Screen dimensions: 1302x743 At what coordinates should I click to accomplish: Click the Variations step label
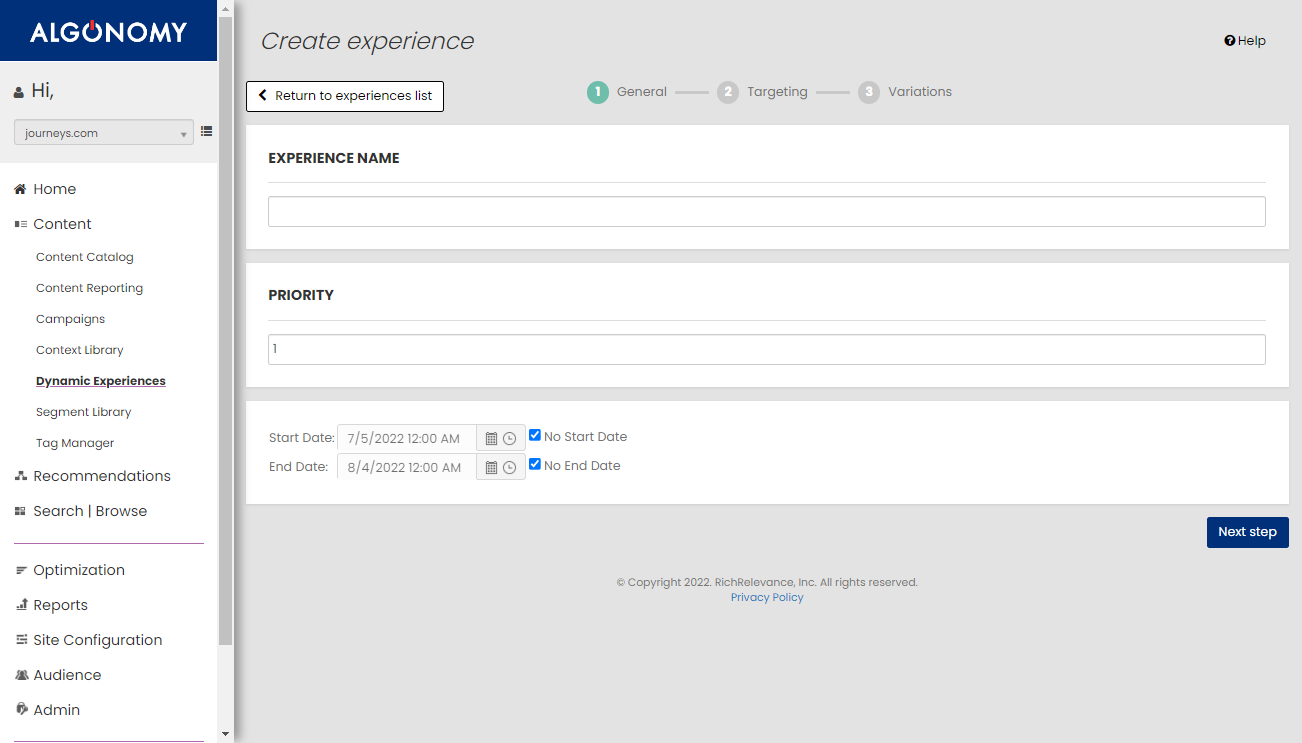click(920, 92)
